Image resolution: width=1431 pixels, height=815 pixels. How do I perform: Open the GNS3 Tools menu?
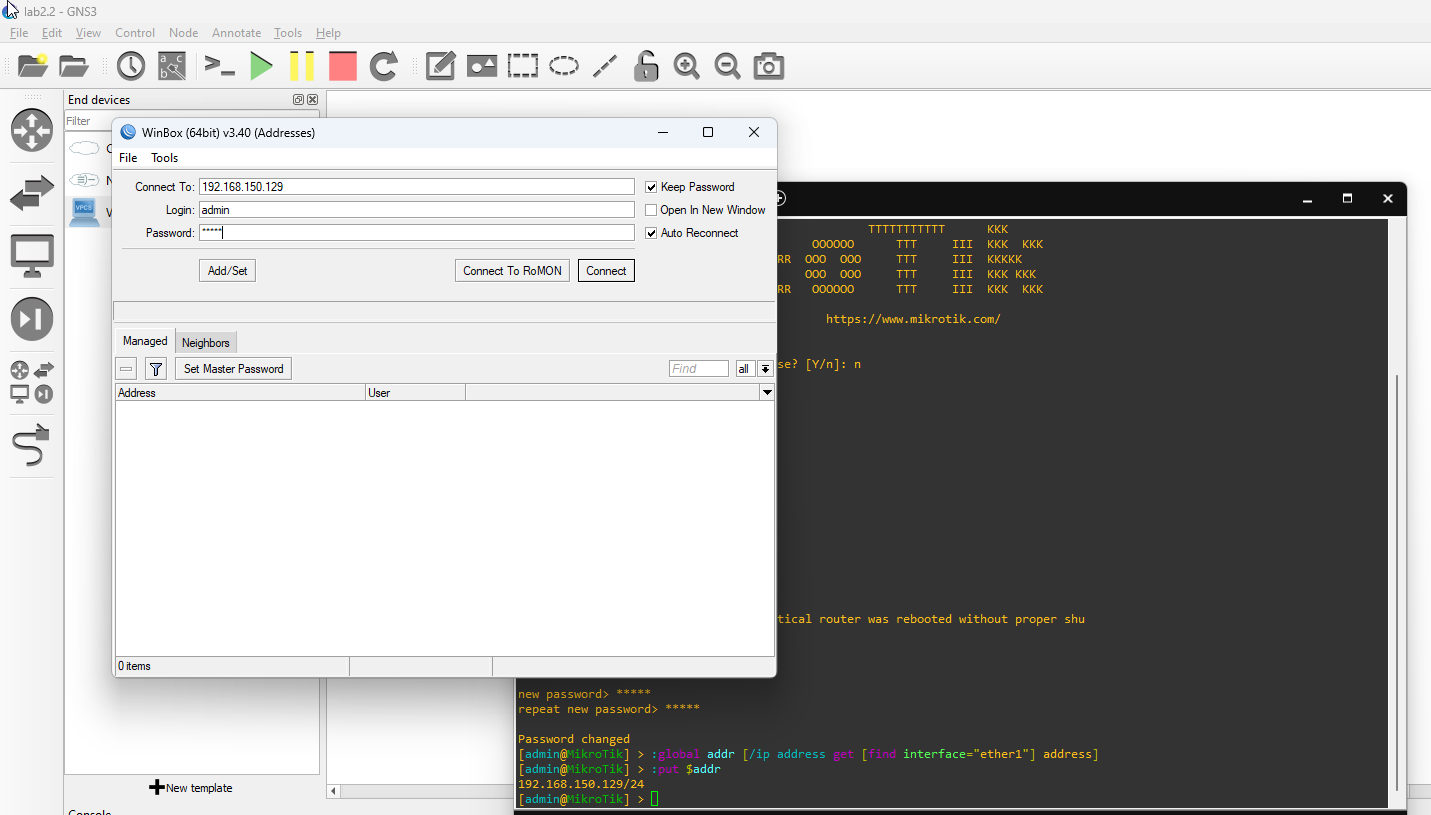click(x=288, y=33)
